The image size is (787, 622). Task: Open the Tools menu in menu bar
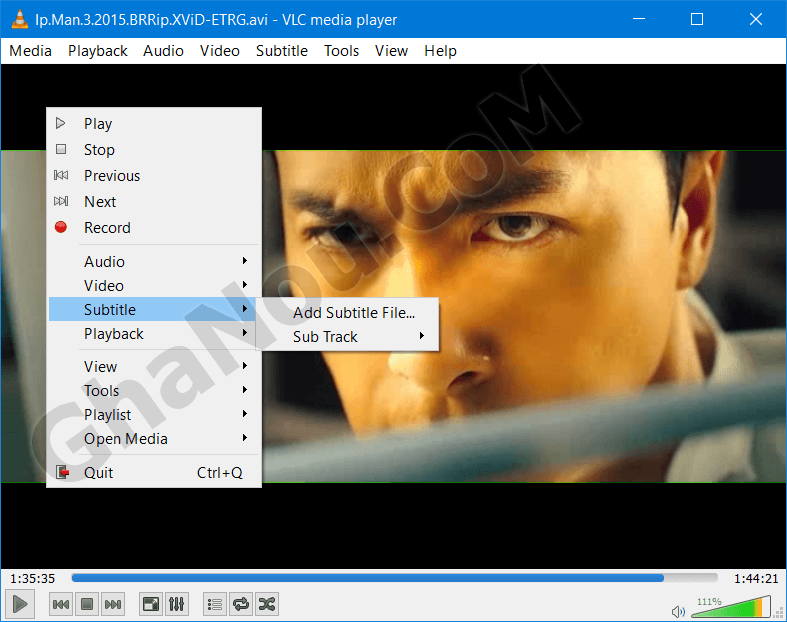click(341, 51)
